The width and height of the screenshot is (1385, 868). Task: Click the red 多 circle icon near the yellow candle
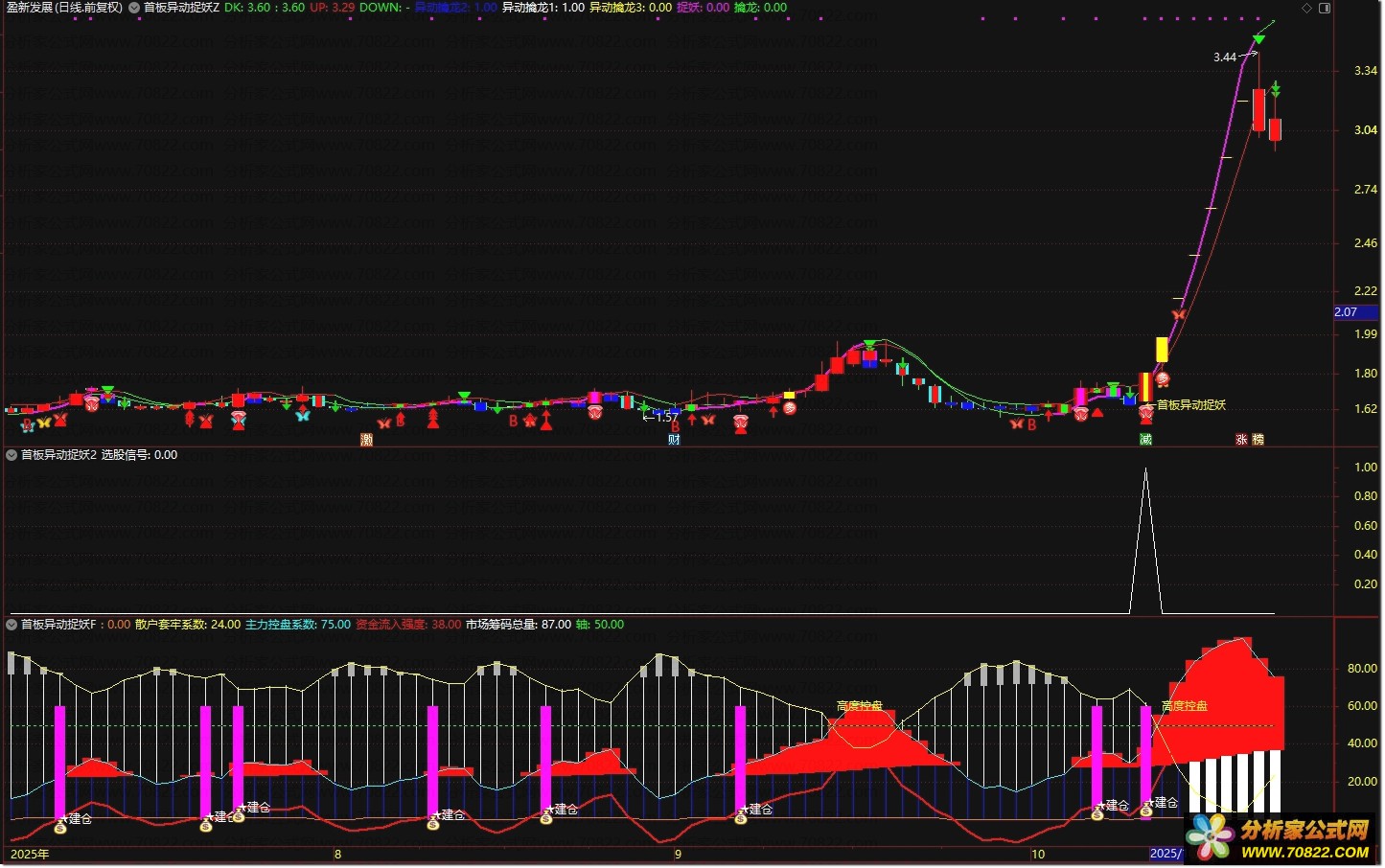point(1162,379)
